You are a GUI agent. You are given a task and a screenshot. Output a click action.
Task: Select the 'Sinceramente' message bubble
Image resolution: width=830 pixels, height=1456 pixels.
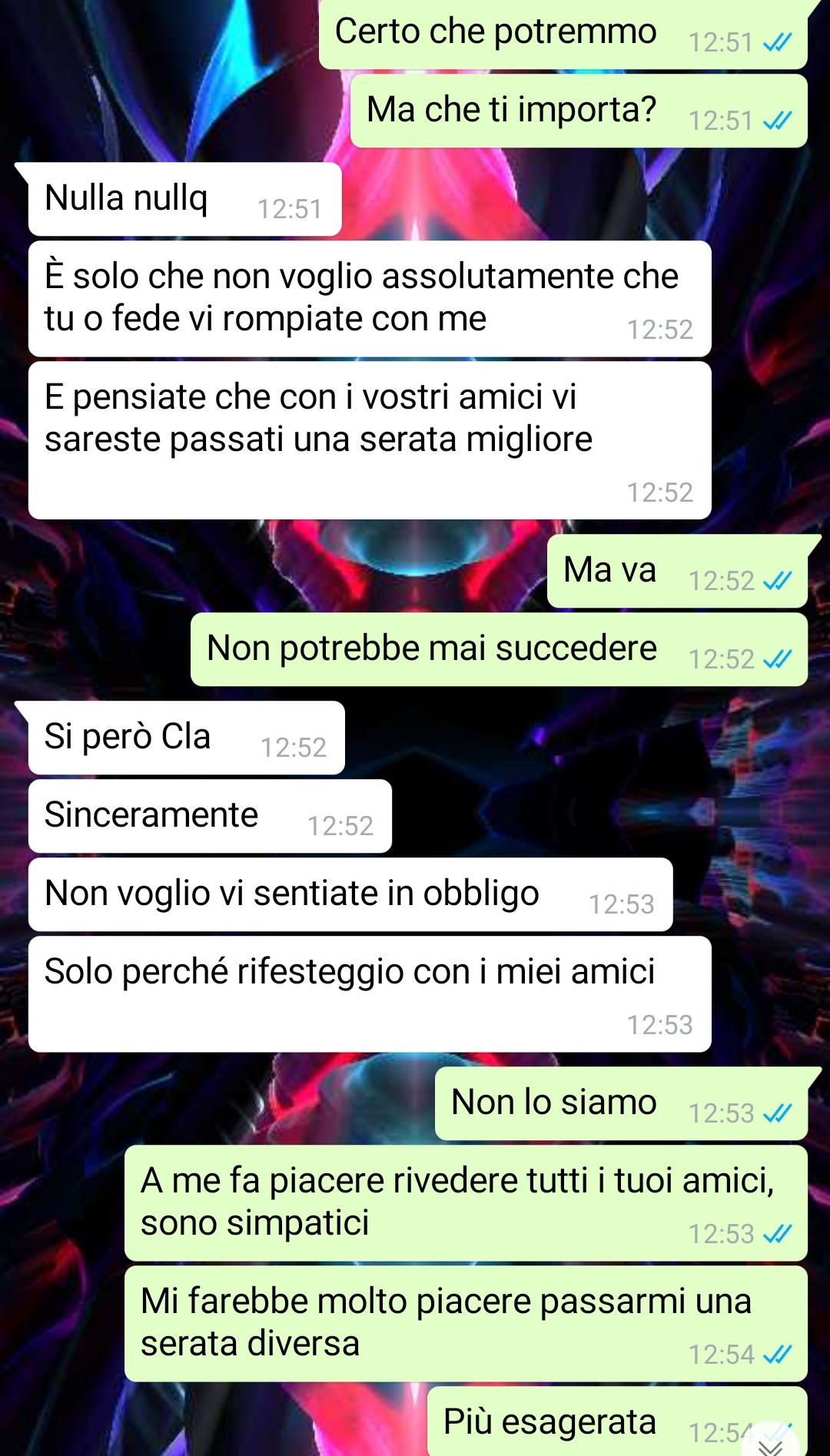[x=210, y=816]
